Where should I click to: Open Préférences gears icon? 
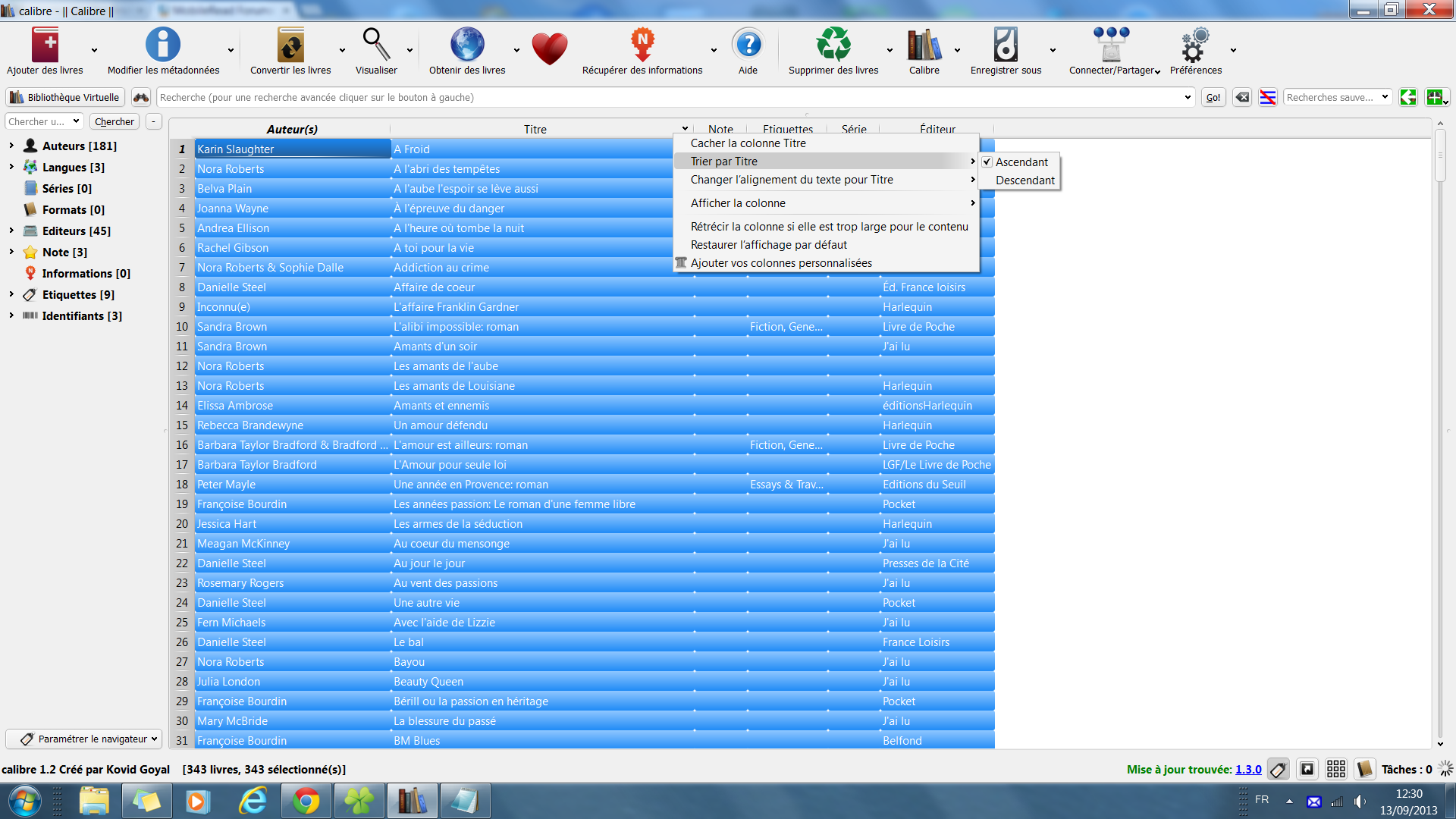pyautogui.click(x=1195, y=45)
